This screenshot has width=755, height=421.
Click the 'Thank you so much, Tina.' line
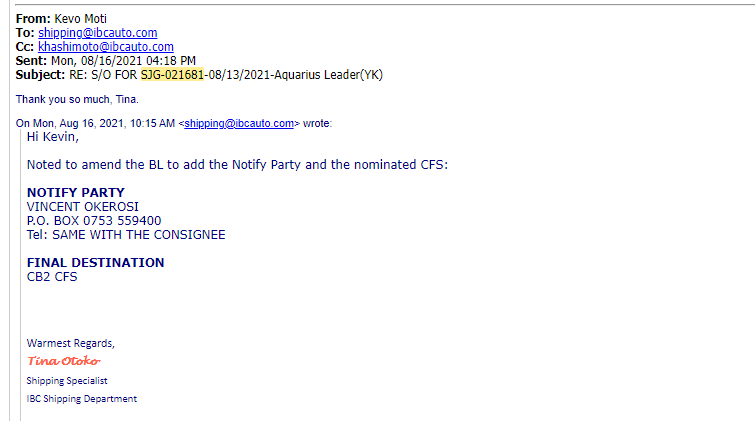coord(77,99)
